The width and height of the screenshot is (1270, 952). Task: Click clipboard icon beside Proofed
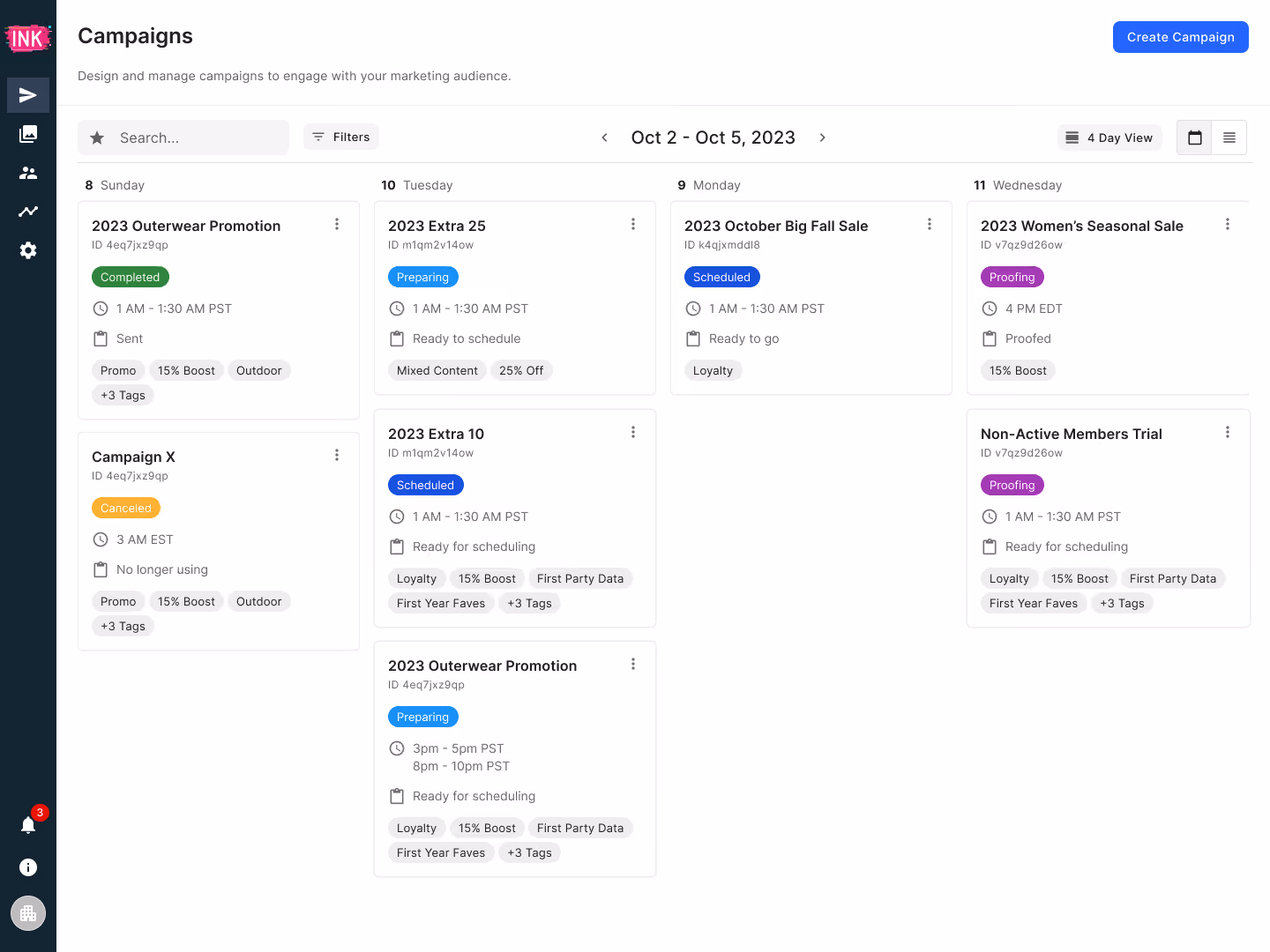pos(990,338)
